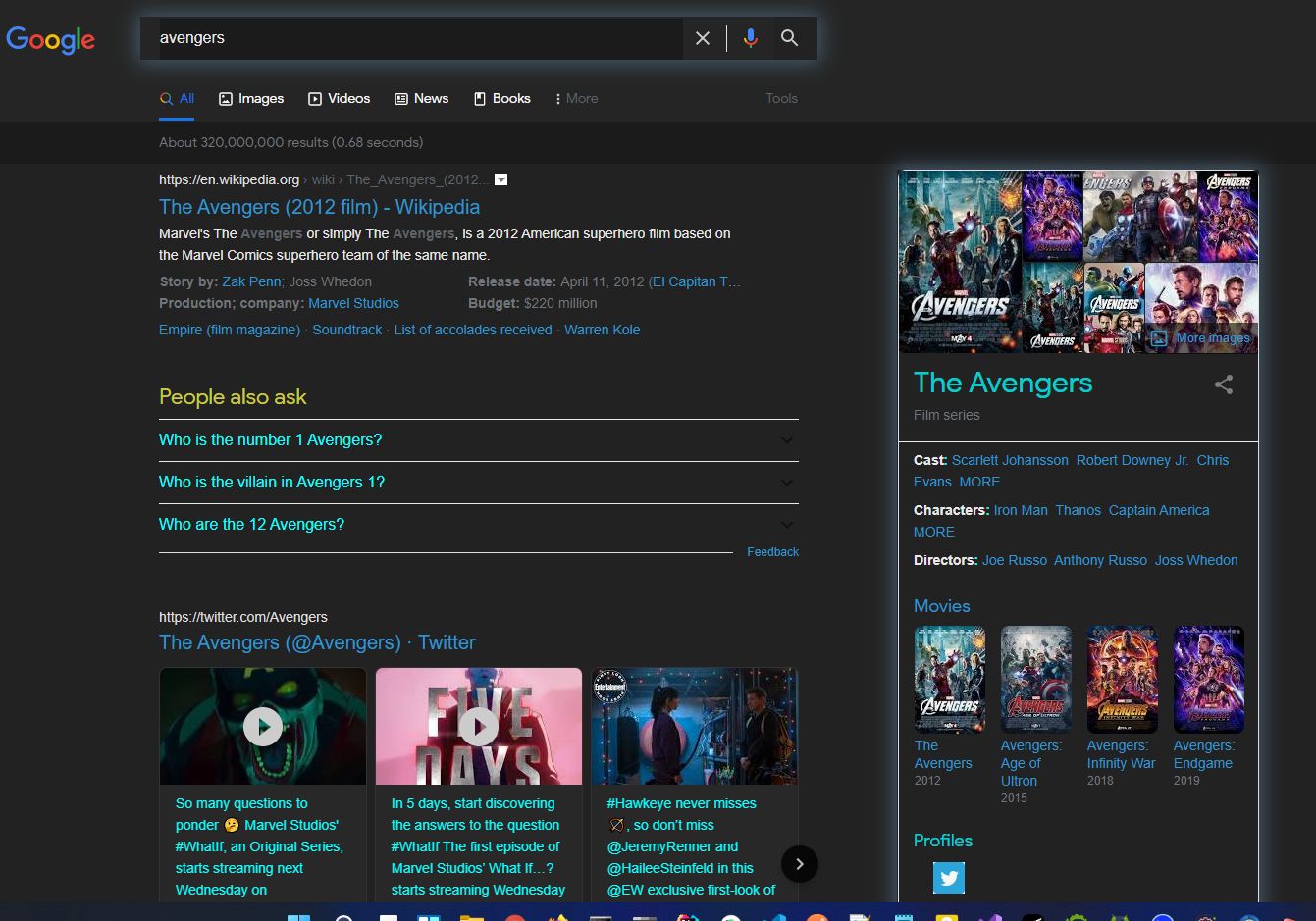Image resolution: width=1316 pixels, height=921 pixels.
Task: Open the Avengers: Infinity War poster
Action: pos(1123,680)
